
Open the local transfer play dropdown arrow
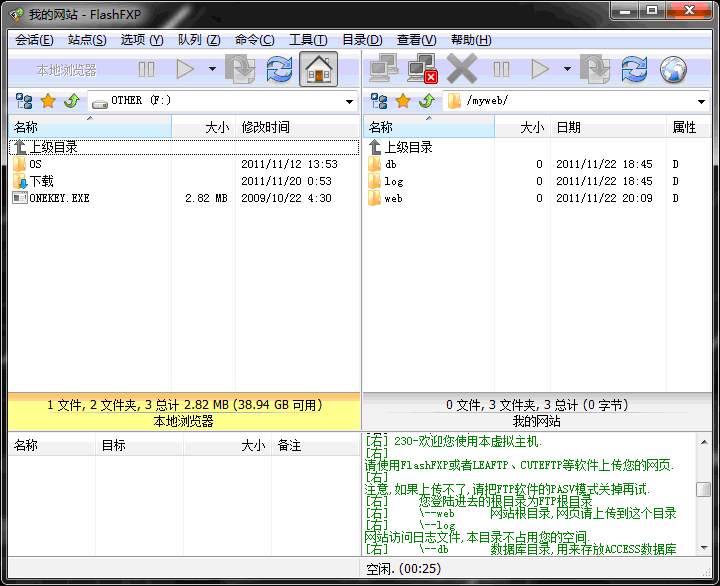tap(212, 69)
